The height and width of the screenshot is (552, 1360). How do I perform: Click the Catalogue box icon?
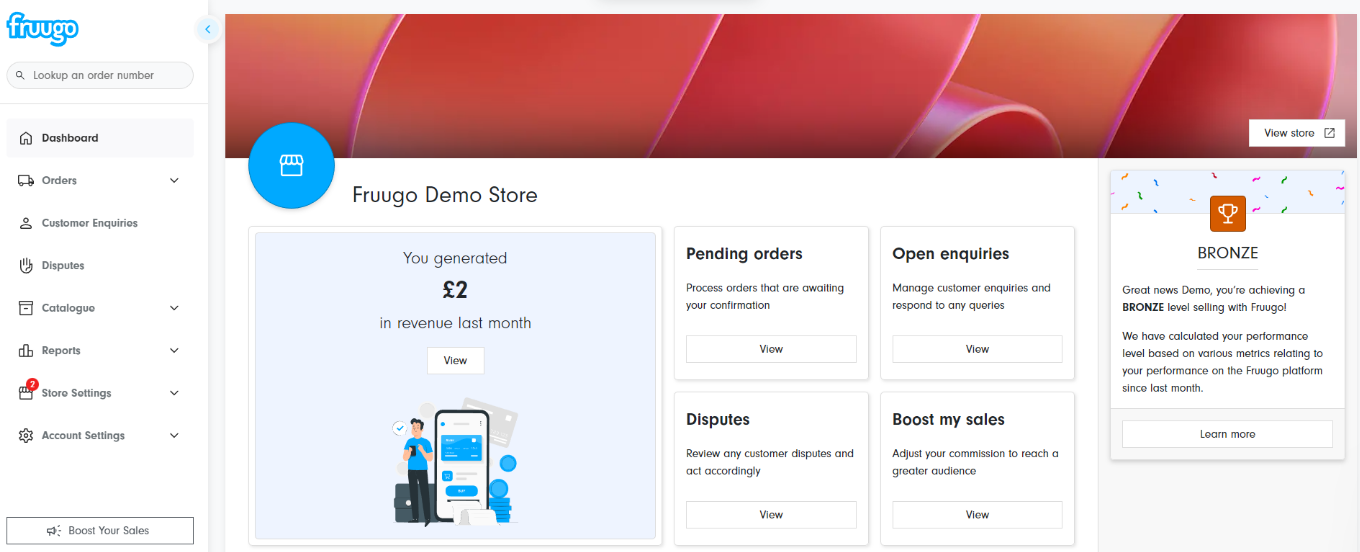click(x=26, y=308)
